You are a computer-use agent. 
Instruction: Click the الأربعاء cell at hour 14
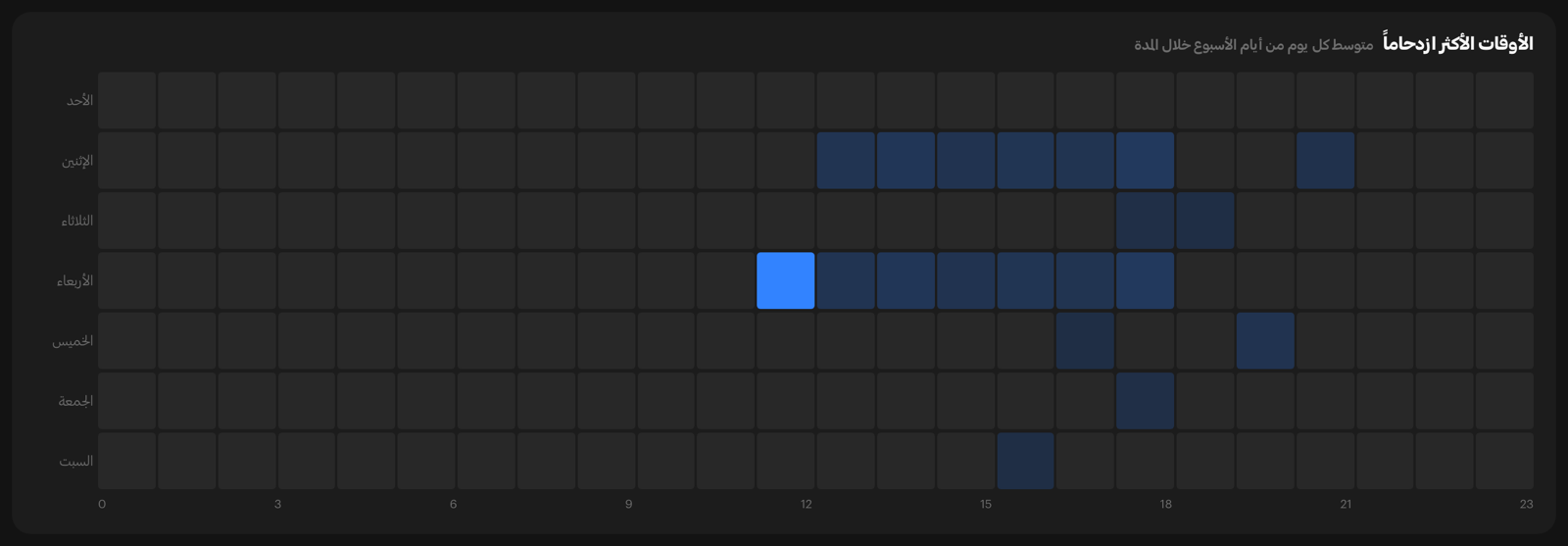pyautogui.click(x=966, y=280)
